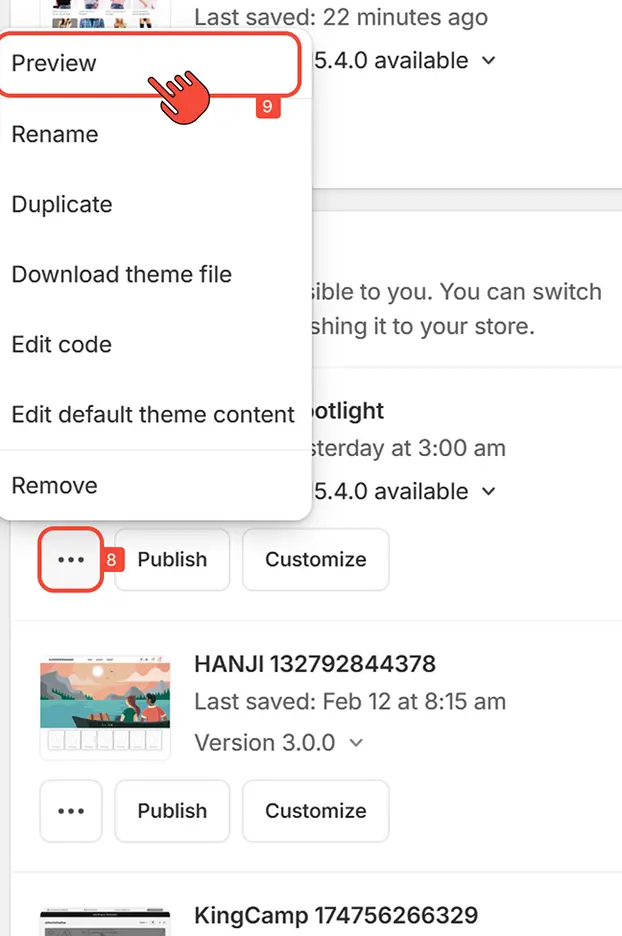This screenshot has height=936, width=622.
Task: Open the ellipsis menu under HANJI theme
Action: coord(70,811)
